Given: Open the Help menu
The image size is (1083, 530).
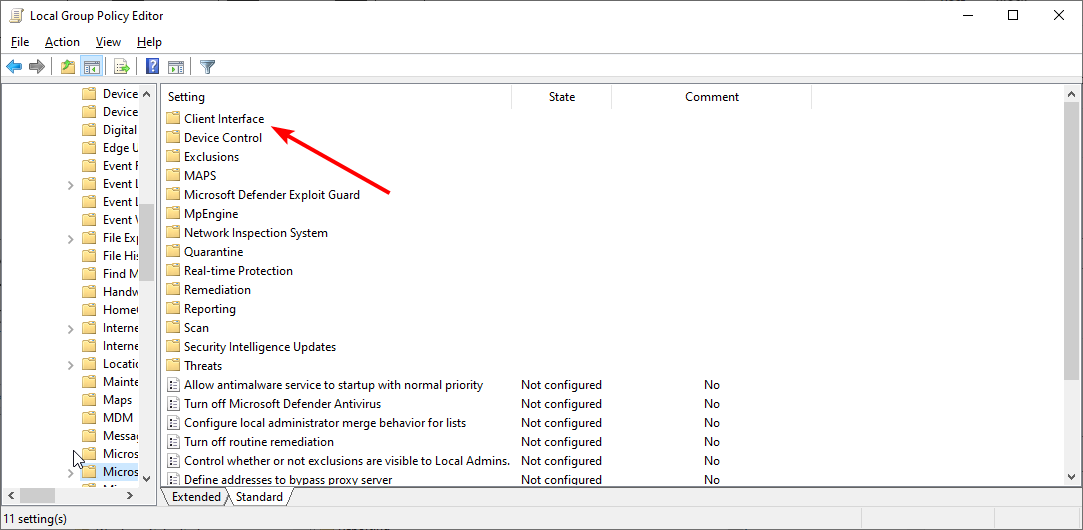Looking at the screenshot, I should 149,42.
